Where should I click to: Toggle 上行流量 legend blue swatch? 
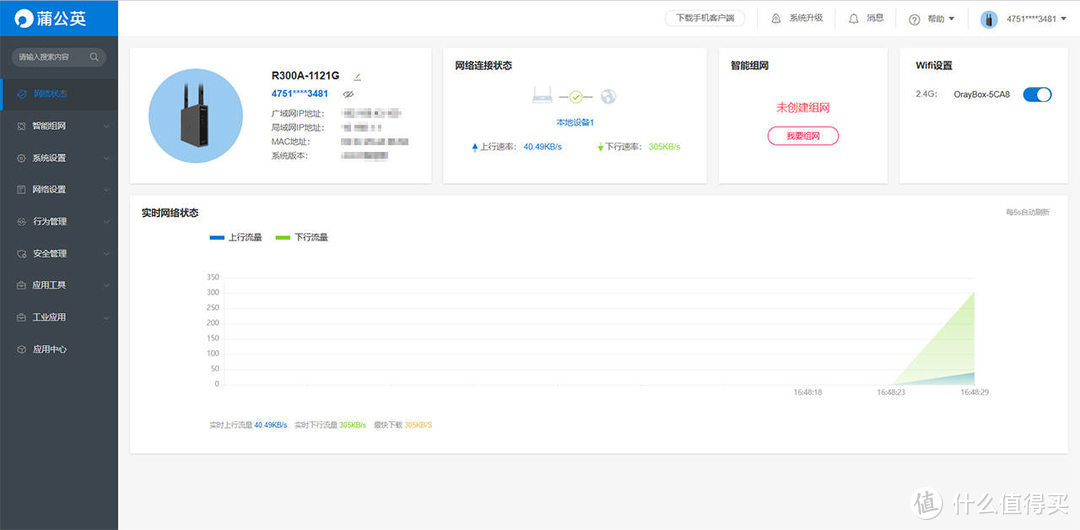tap(217, 237)
